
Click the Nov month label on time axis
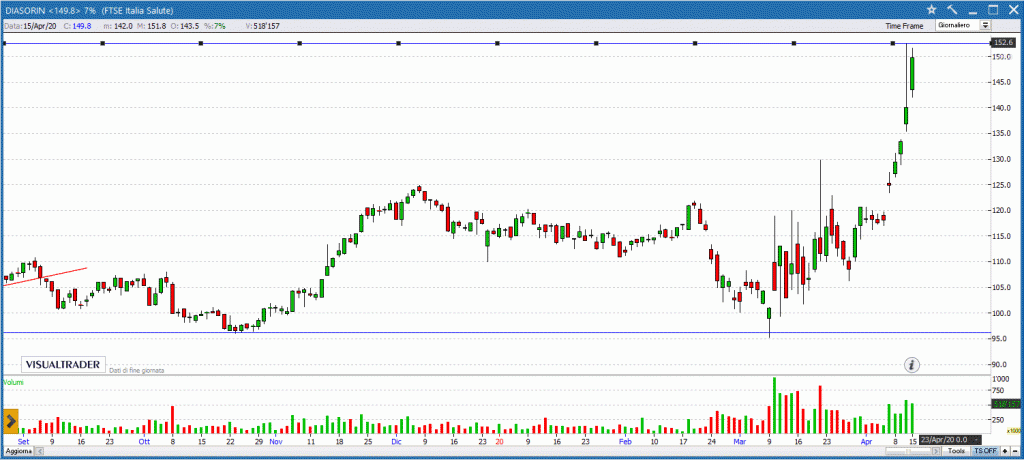click(x=276, y=442)
